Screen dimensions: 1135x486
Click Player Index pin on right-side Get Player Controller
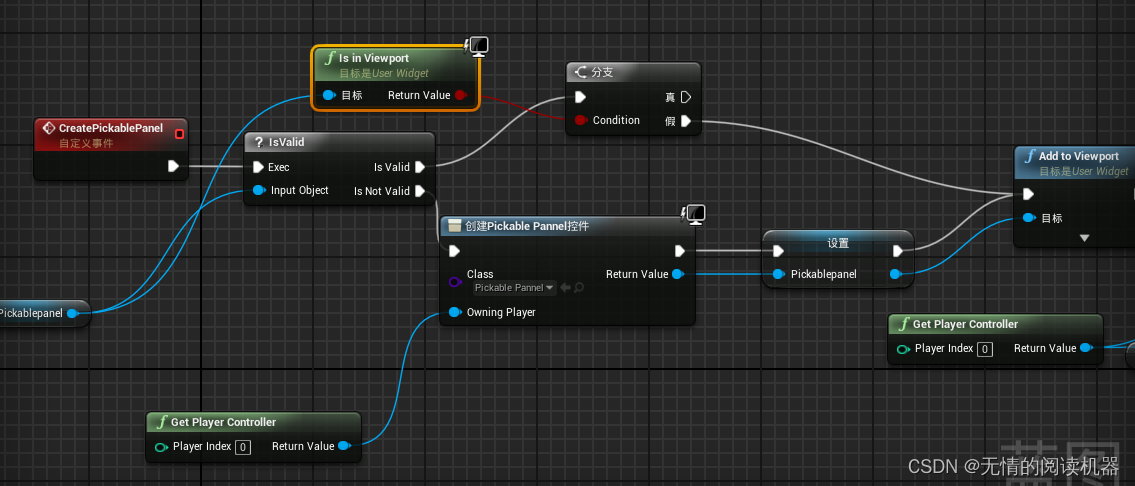[x=903, y=349]
